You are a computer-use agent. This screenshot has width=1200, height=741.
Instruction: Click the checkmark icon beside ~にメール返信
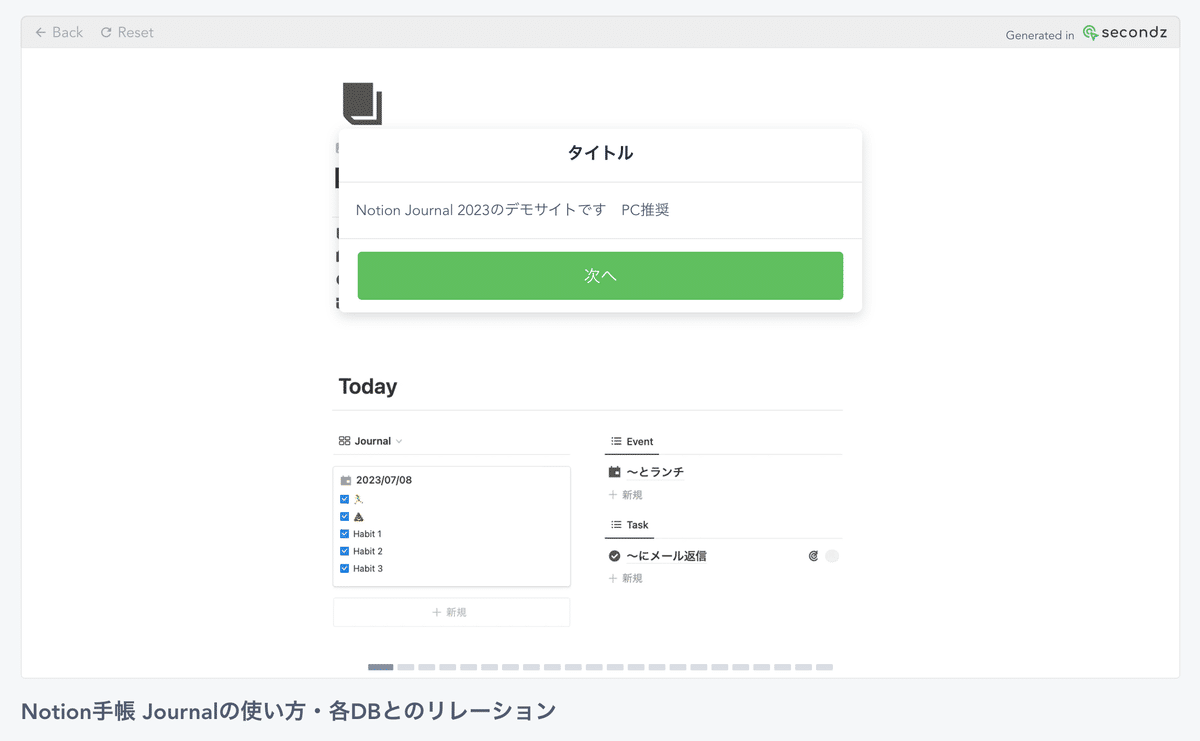[614, 555]
